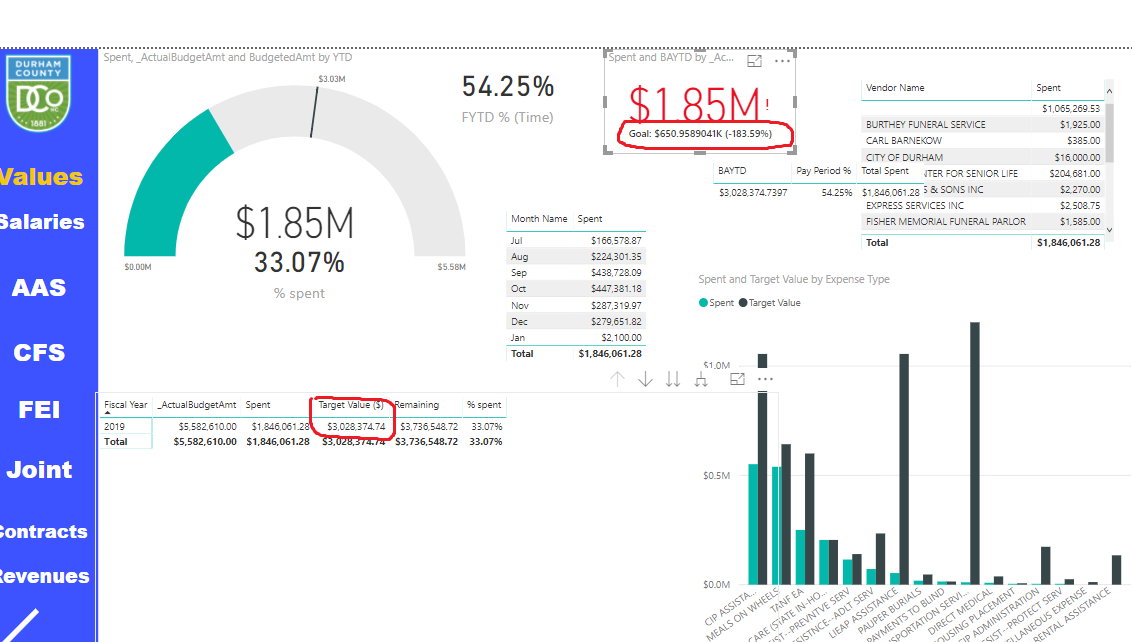Click the $3,028,374.7397 BAYTD value

[753, 193]
